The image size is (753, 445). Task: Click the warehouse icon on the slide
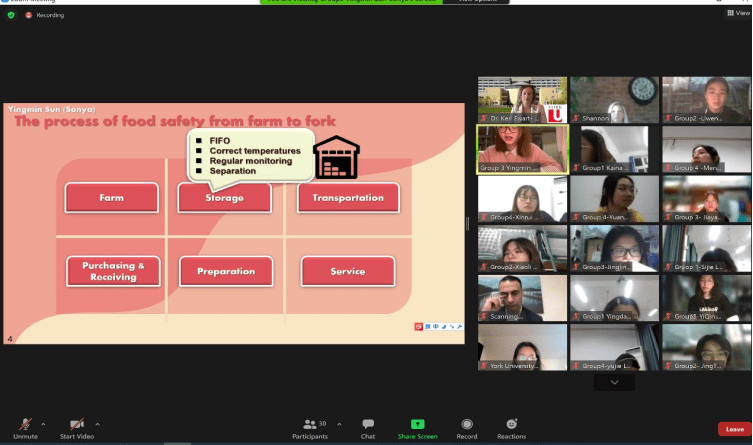tap(336, 158)
